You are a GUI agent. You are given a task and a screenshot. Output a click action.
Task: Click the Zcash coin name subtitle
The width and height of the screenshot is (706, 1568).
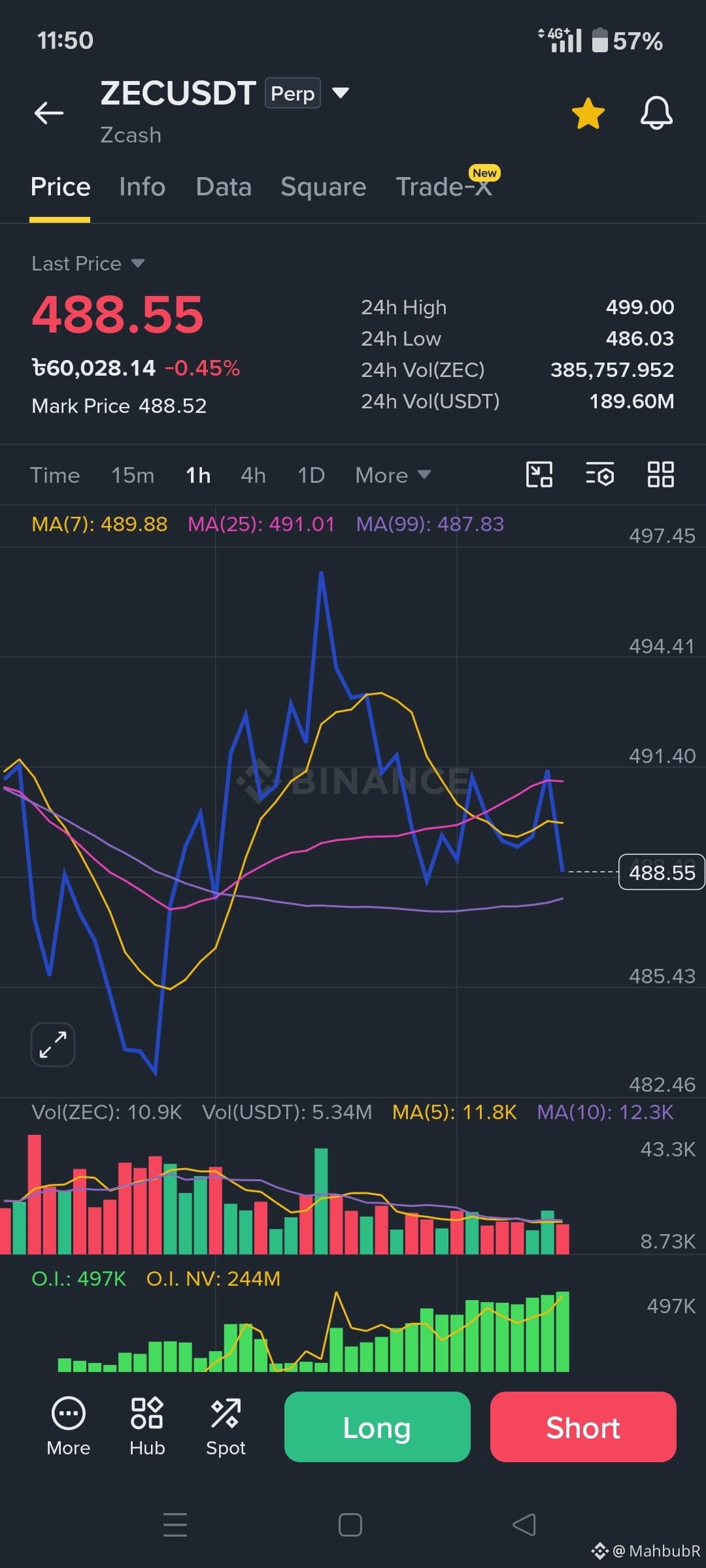click(x=131, y=135)
